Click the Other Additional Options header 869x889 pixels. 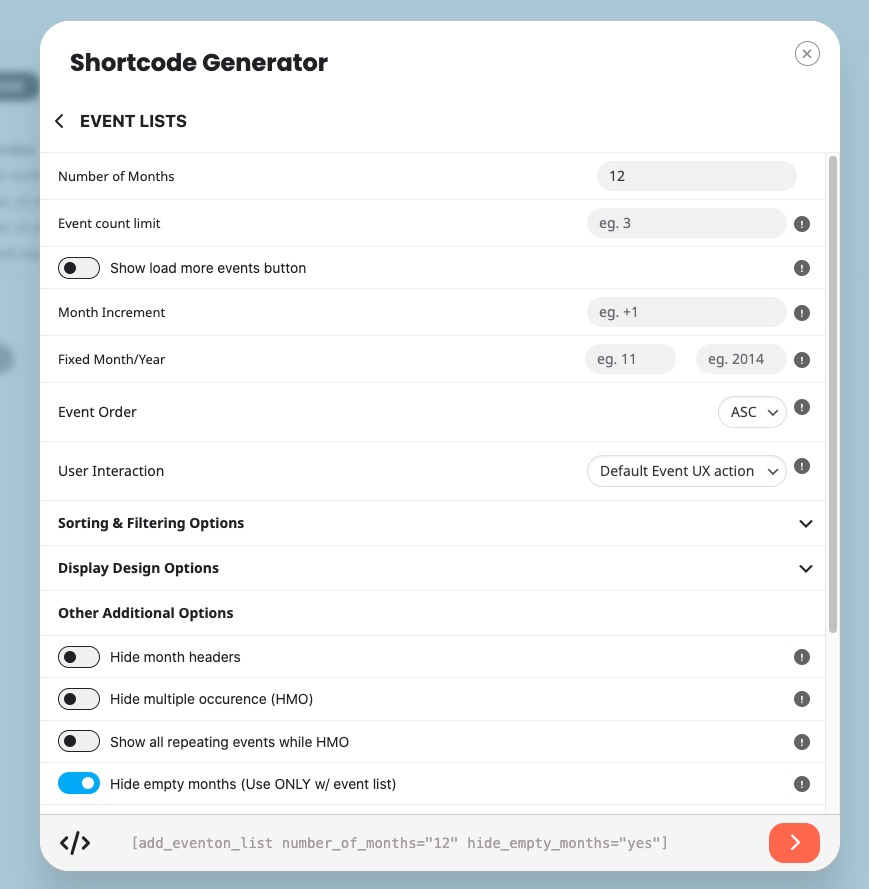tap(146, 613)
